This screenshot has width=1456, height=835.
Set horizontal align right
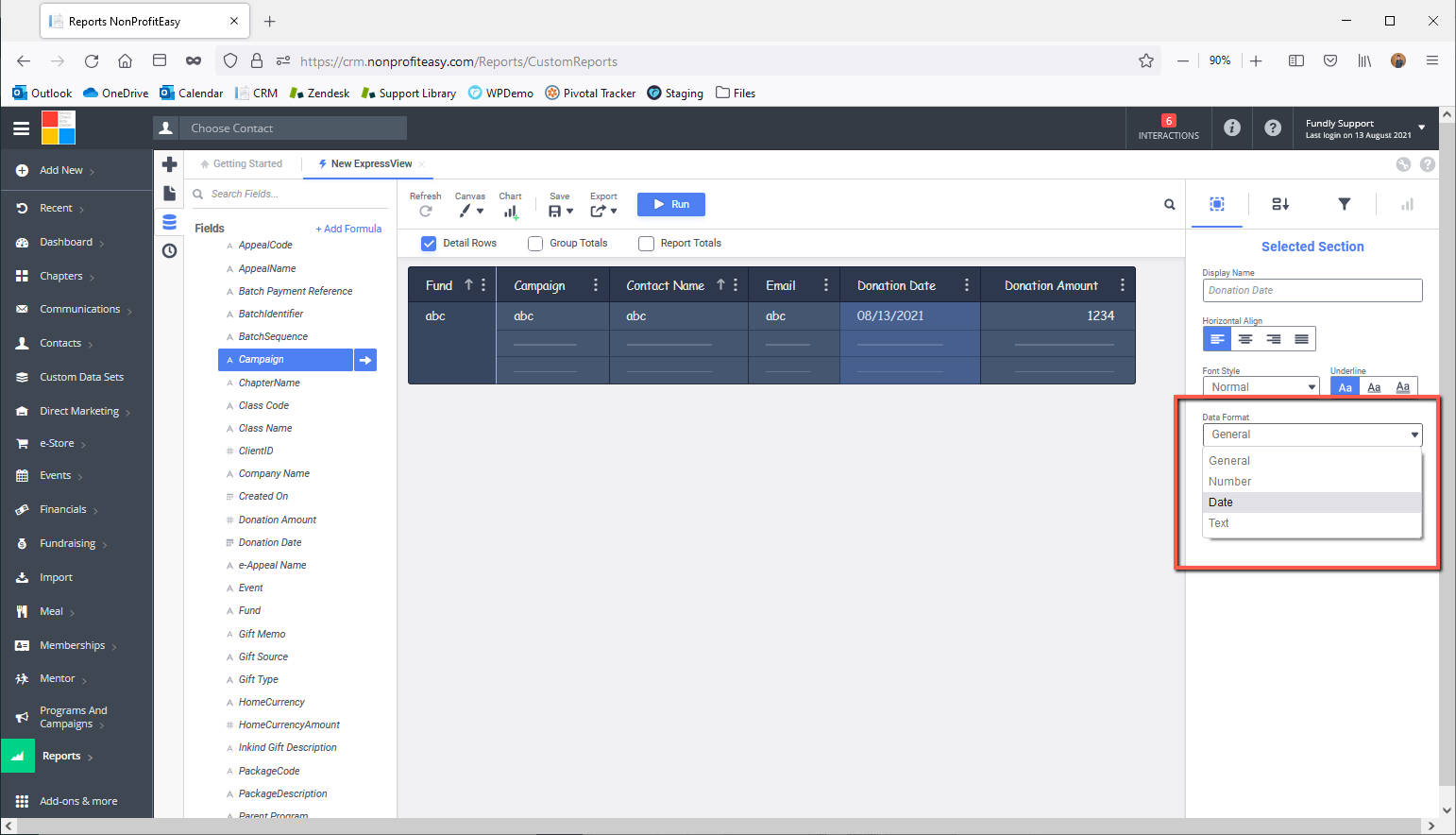point(1274,339)
